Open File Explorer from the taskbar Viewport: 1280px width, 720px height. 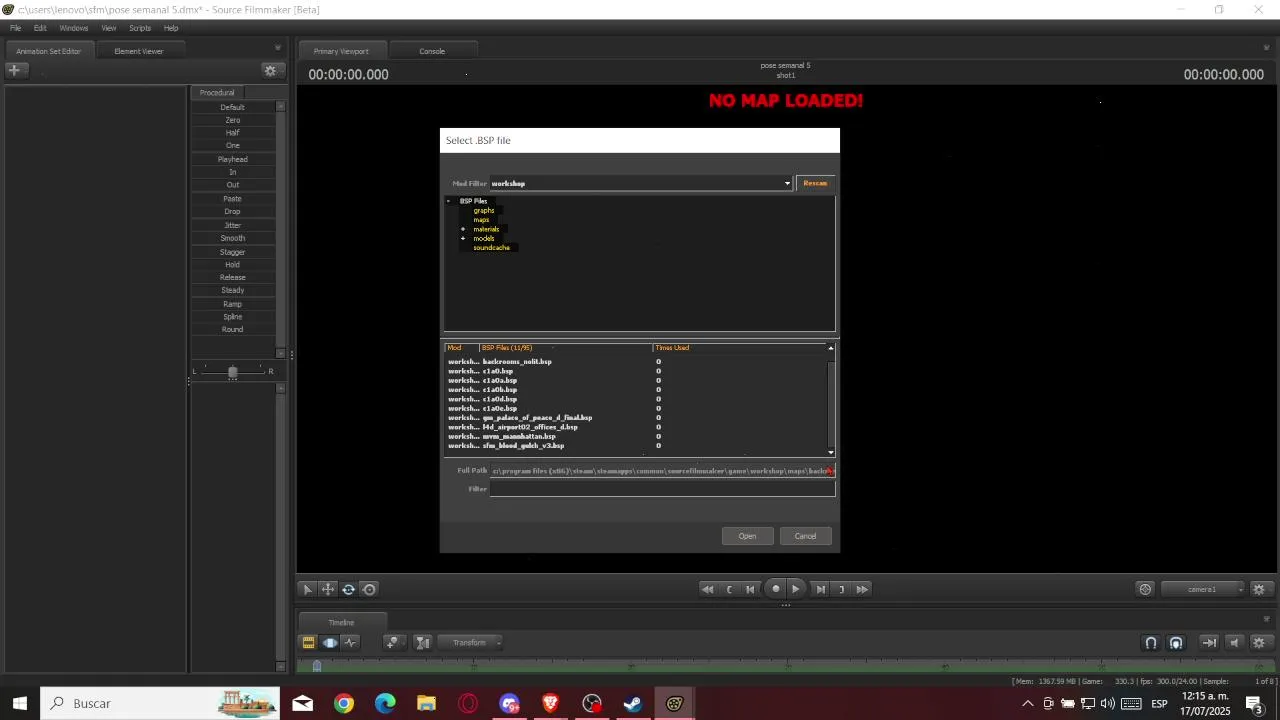tap(427, 703)
